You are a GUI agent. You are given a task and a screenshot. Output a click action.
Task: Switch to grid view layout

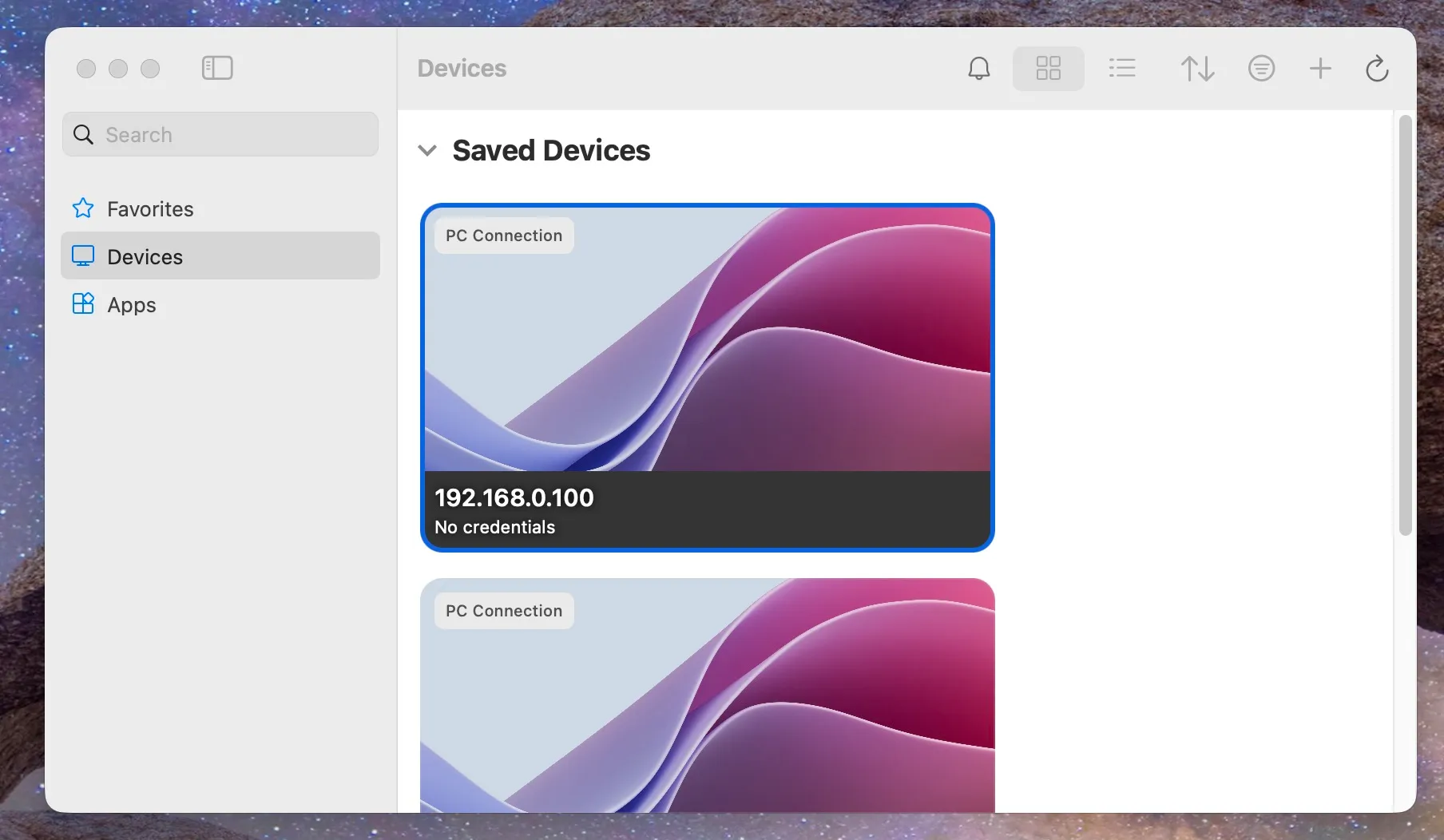[x=1048, y=68]
